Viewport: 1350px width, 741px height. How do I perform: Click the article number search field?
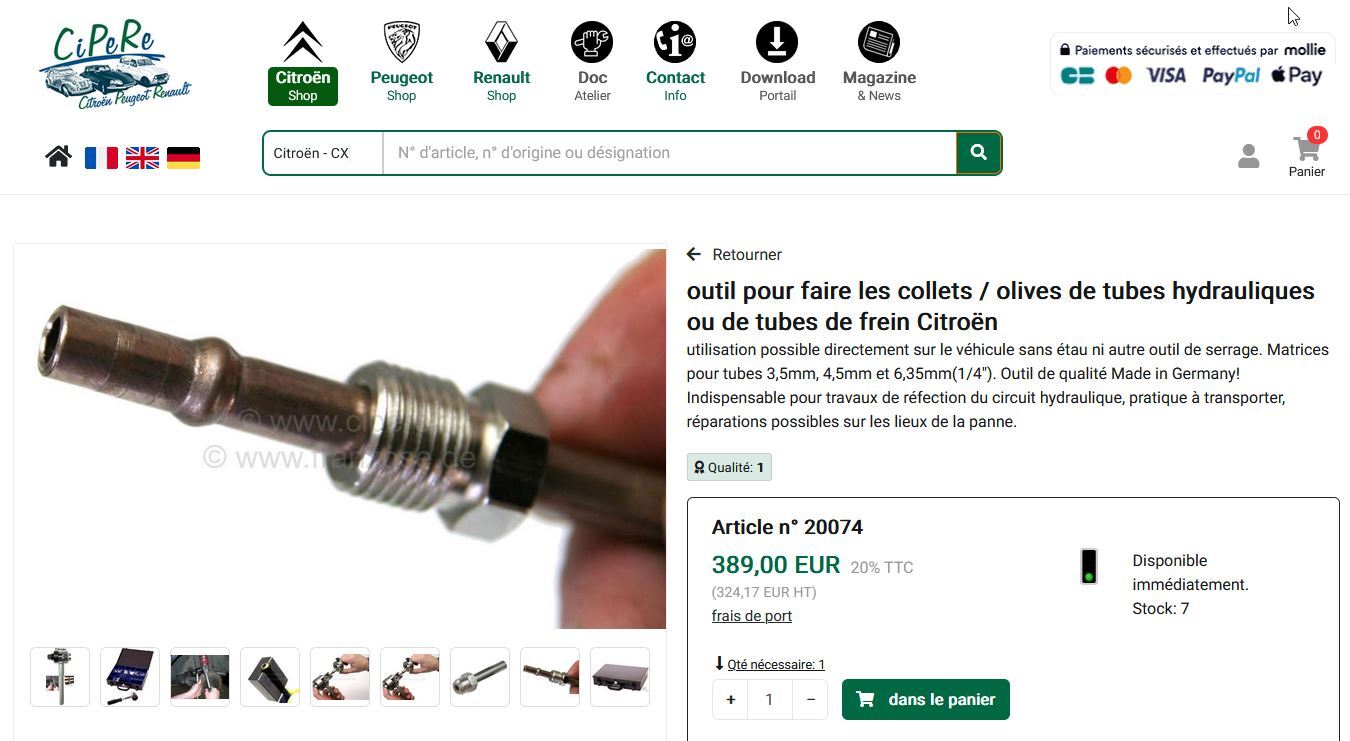click(x=670, y=153)
